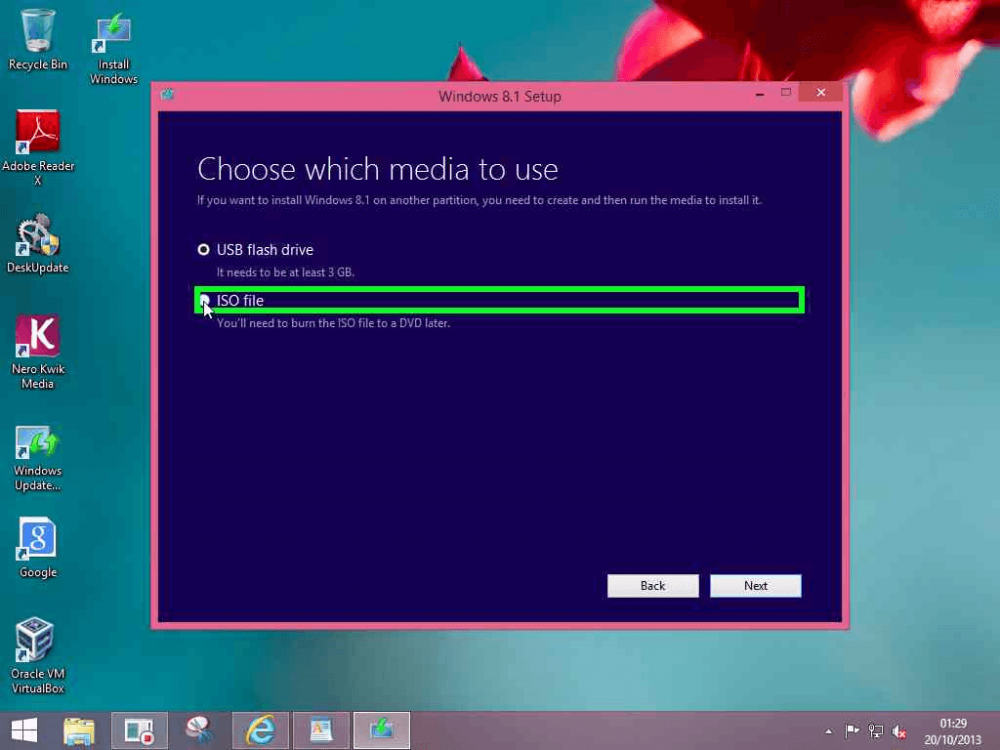The width and height of the screenshot is (1000, 750).
Task: Select the Oracle VM VirtualBox desktop icon
Action: [38, 656]
